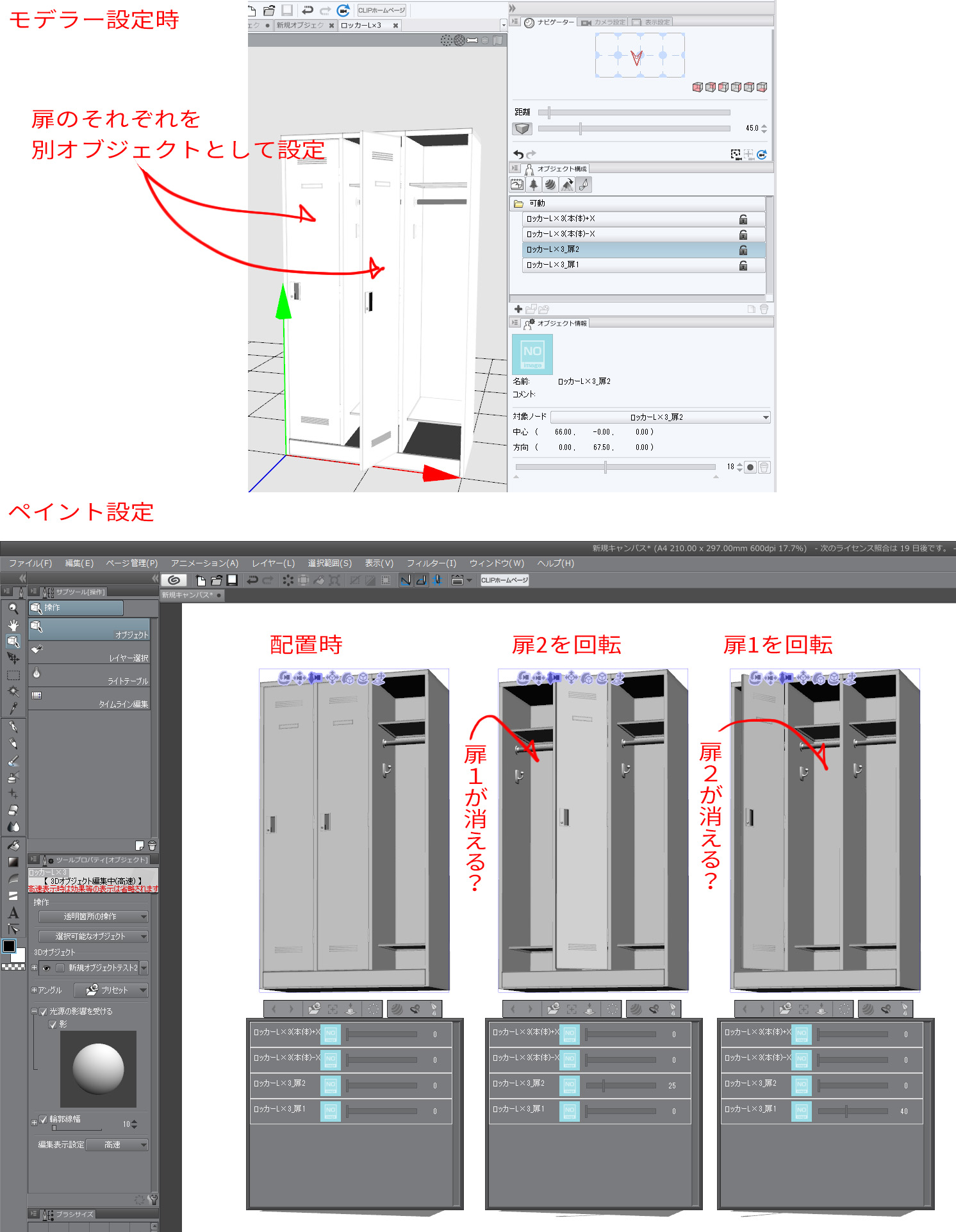Screen dimensions: 956x1232
Task: Toggle lock on ロッカーL×3_扉2 row in Modeler
Action: pyautogui.click(x=743, y=249)
